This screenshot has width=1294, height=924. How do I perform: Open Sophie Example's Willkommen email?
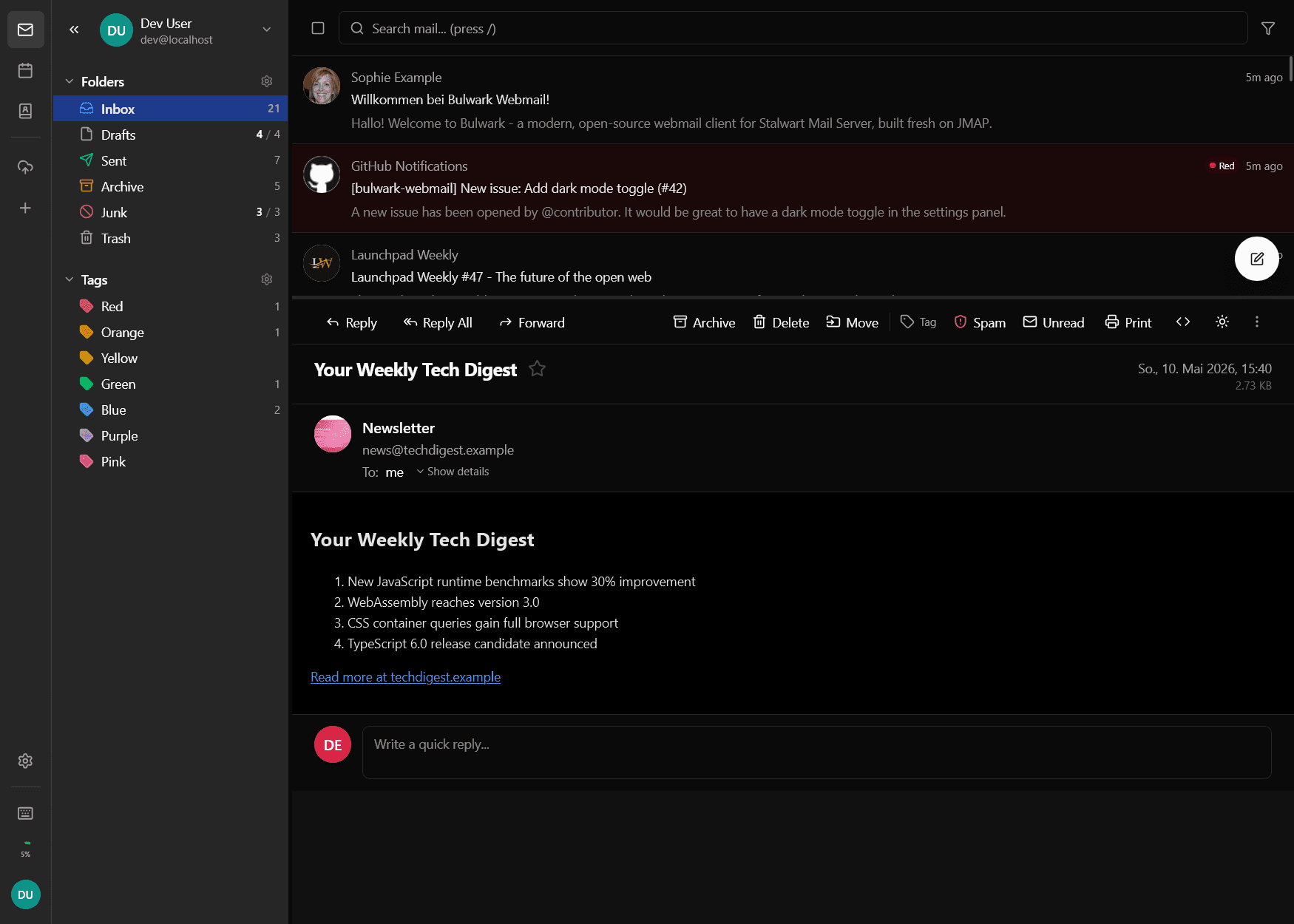(793, 100)
